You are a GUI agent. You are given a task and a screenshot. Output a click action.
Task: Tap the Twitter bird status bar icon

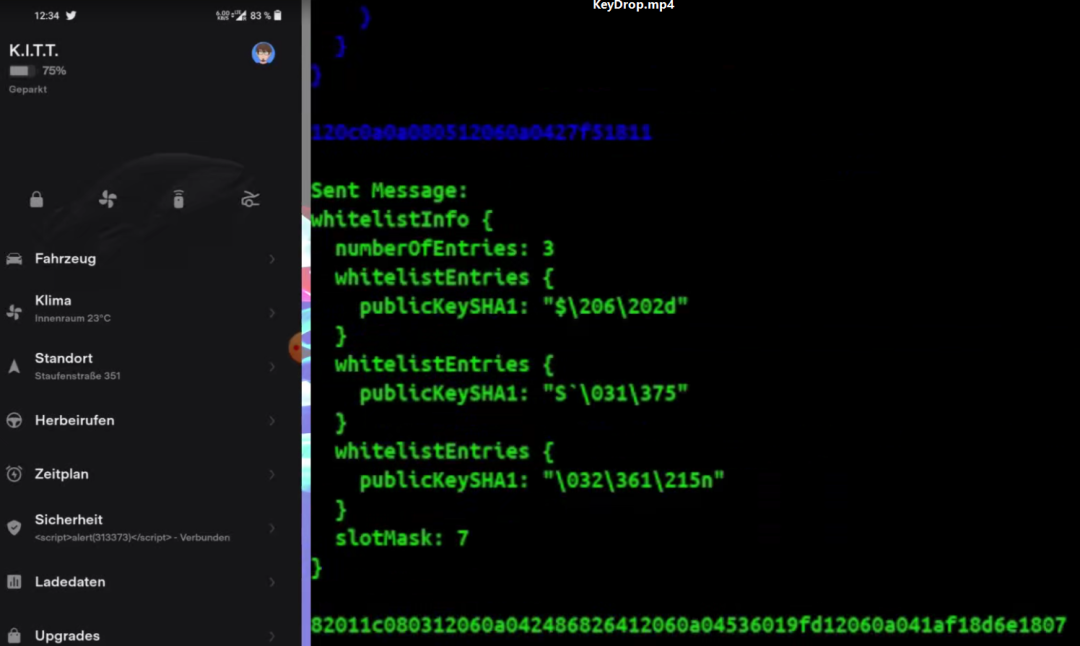point(71,15)
